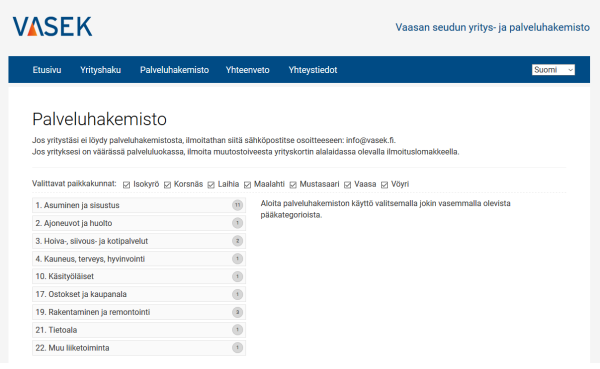This screenshot has width=600, height=369.
Task: Click the count badge on Ajoneuvot ja huolto
Action: coord(238,223)
